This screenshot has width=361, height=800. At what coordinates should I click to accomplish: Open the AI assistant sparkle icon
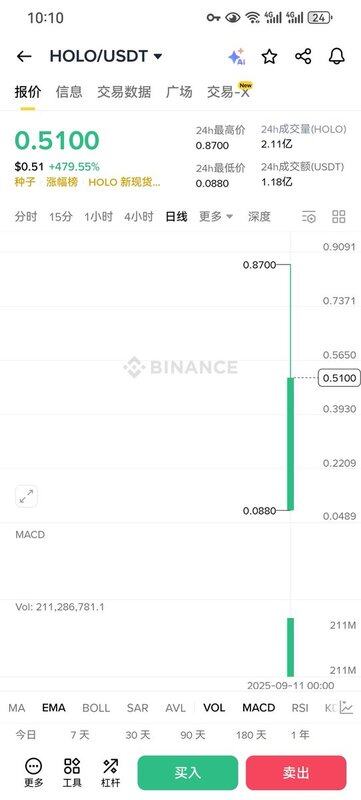236,57
